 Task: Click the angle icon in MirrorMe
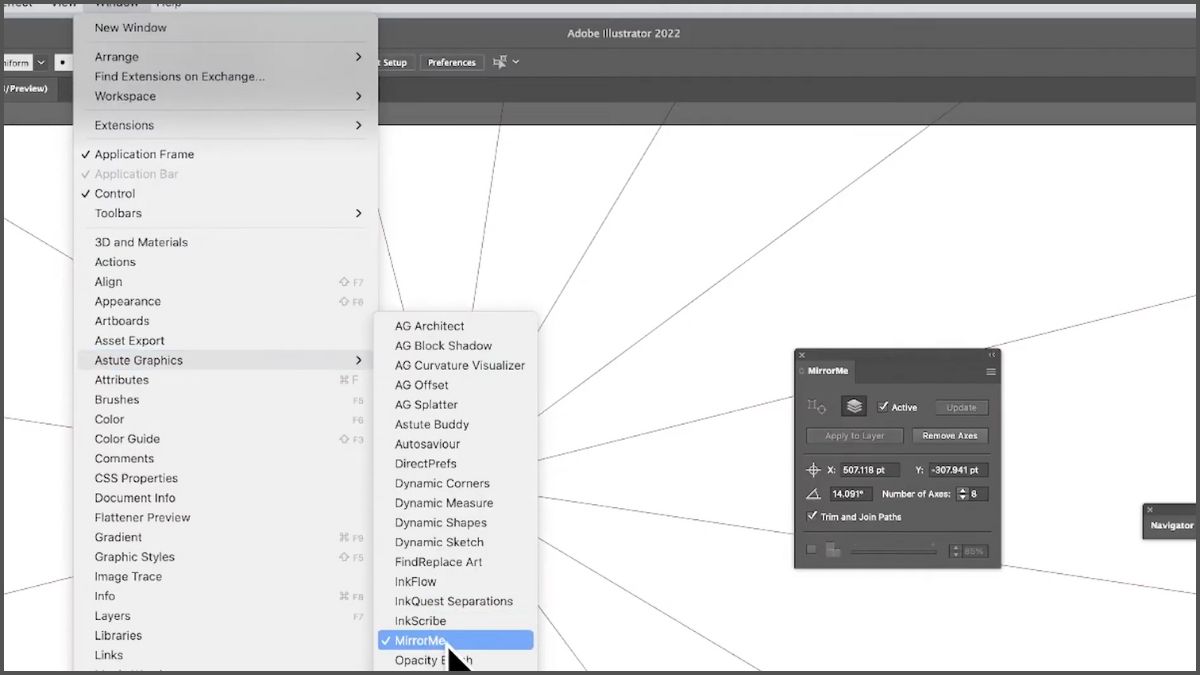tap(814, 494)
